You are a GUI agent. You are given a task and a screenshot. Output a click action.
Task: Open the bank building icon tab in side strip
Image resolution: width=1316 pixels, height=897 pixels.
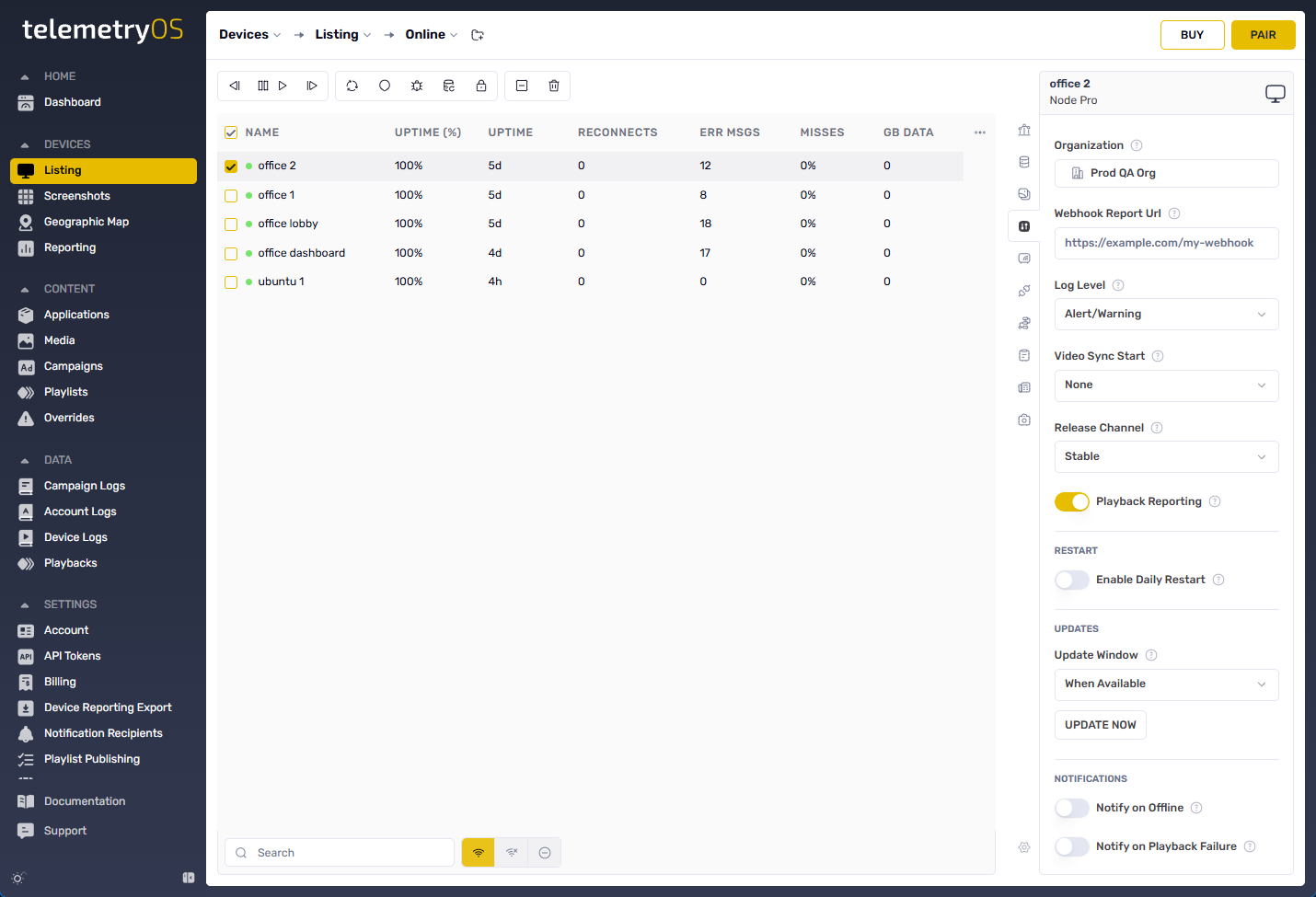(1024, 130)
